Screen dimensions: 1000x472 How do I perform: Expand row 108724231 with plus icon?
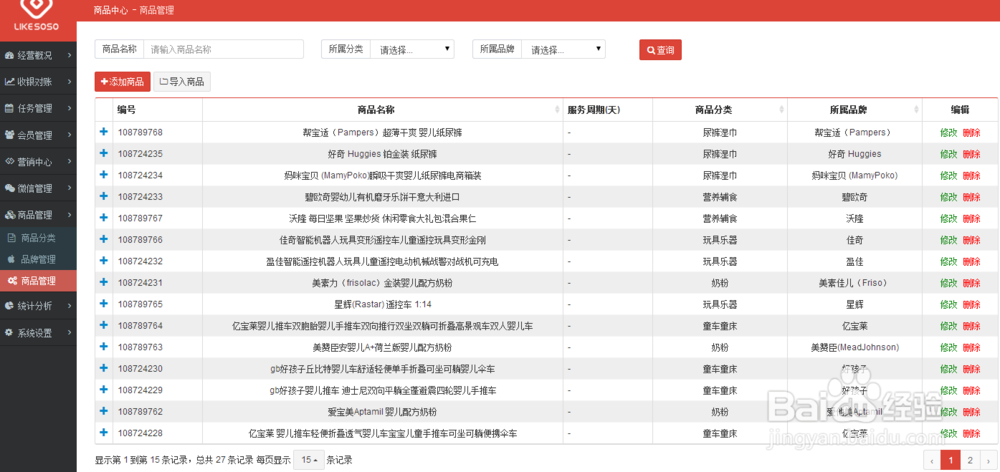[104, 282]
